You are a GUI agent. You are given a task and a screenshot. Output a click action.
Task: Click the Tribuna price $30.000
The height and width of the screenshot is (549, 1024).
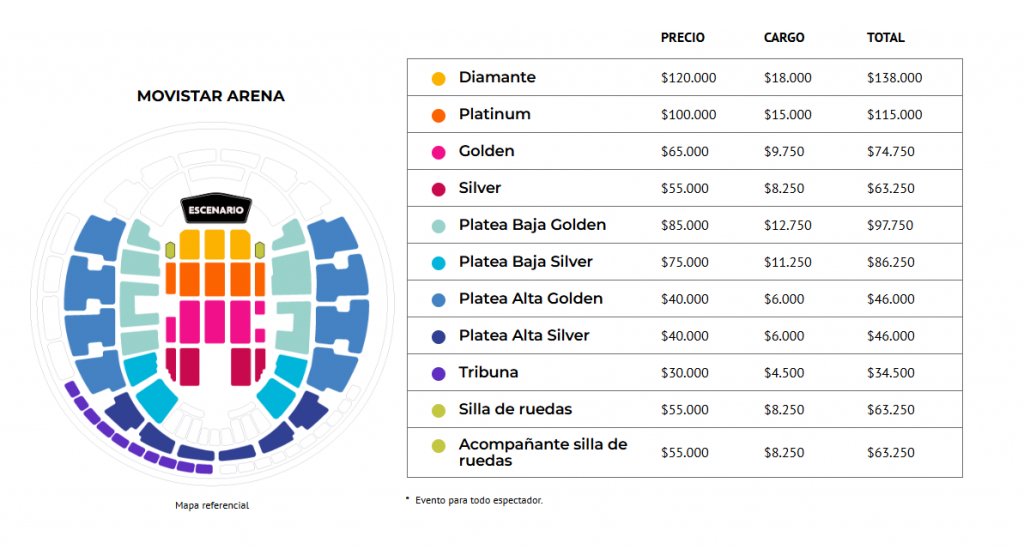pos(685,373)
